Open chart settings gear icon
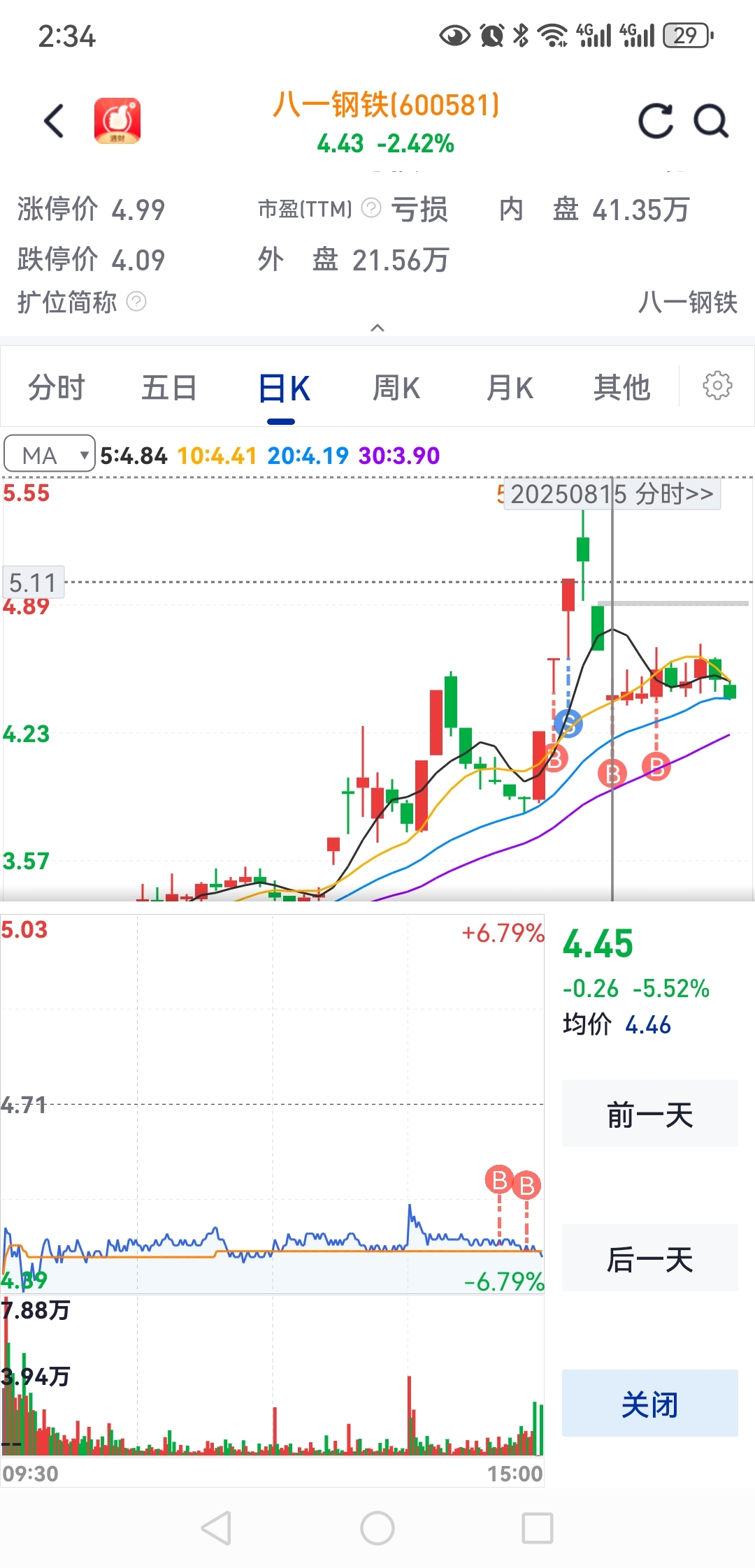 point(717,386)
